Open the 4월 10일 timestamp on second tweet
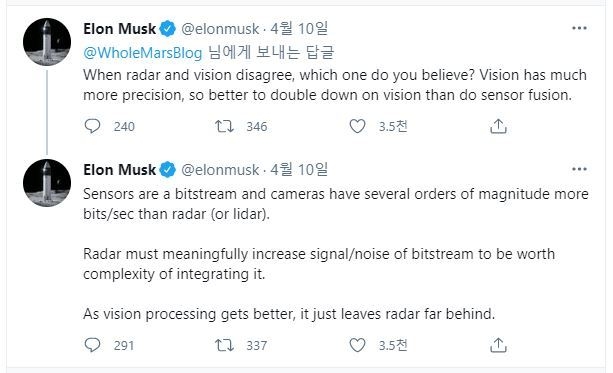Viewport: 613px width, 373px height. click(299, 170)
